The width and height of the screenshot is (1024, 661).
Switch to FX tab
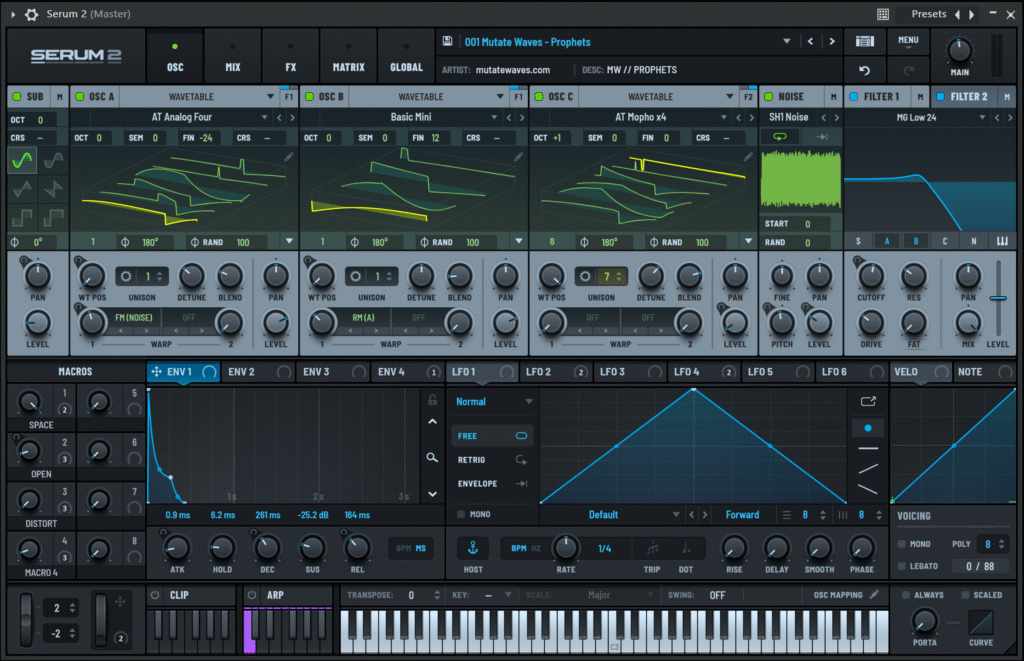[x=290, y=57]
